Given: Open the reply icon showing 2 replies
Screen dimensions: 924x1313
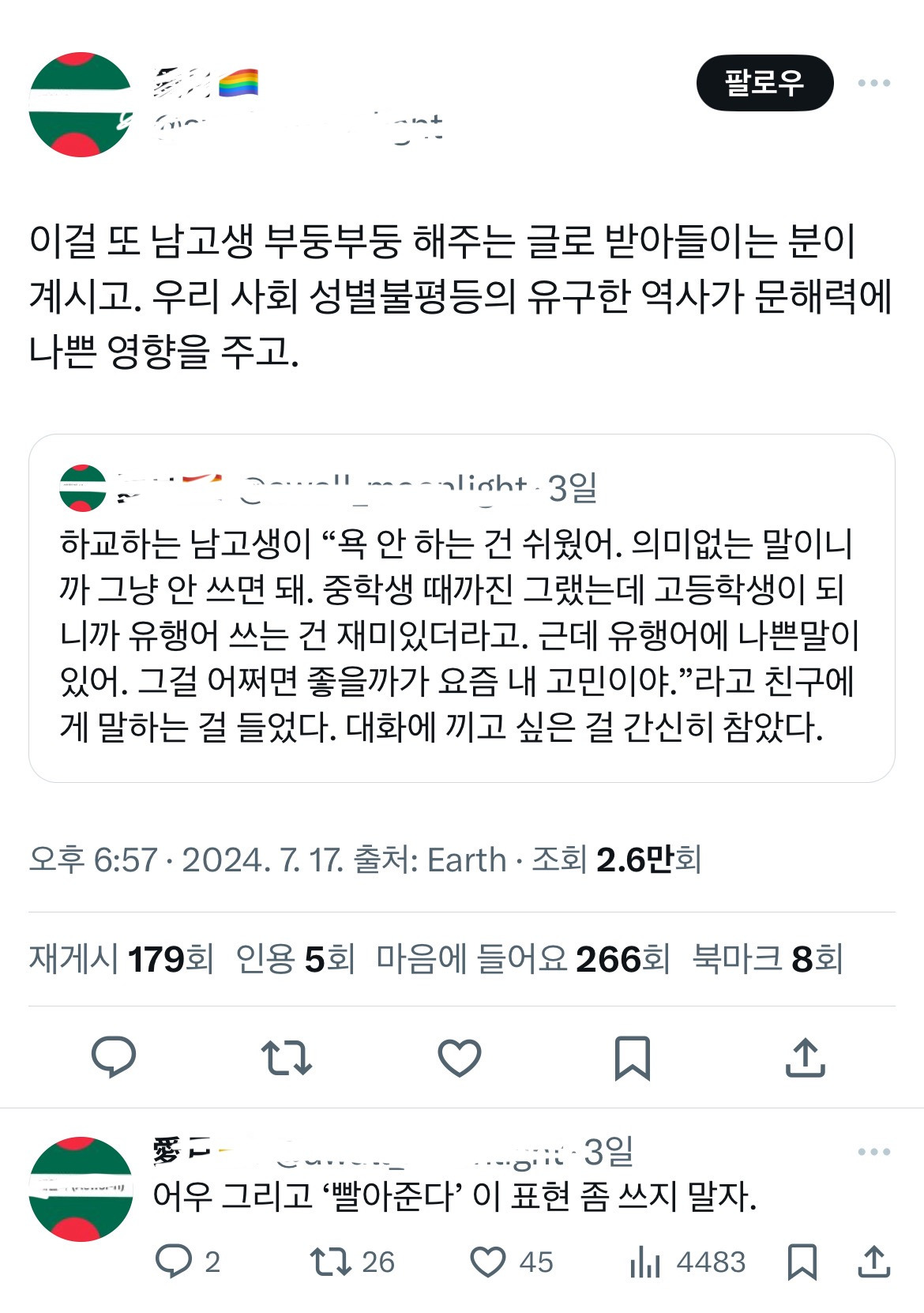Looking at the screenshot, I should tap(182, 1264).
